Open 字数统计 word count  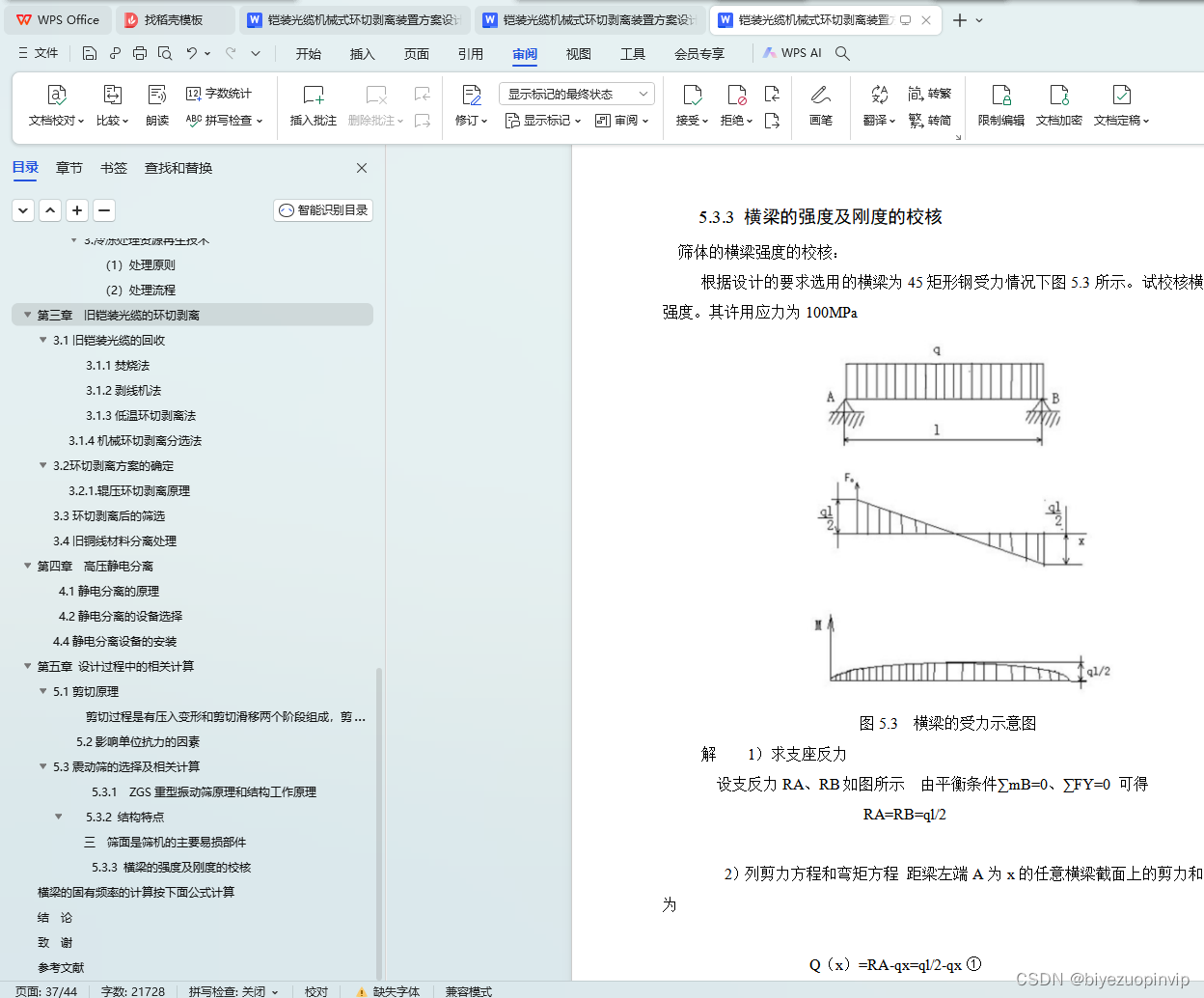pos(219,94)
